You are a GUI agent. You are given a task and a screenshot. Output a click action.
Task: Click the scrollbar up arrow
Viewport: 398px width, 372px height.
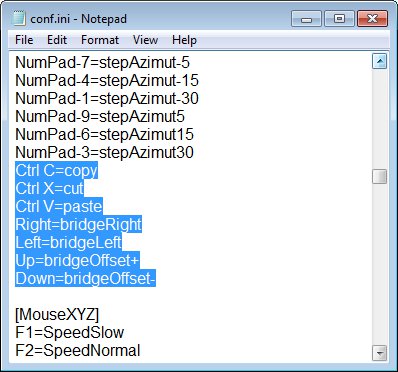(380, 61)
